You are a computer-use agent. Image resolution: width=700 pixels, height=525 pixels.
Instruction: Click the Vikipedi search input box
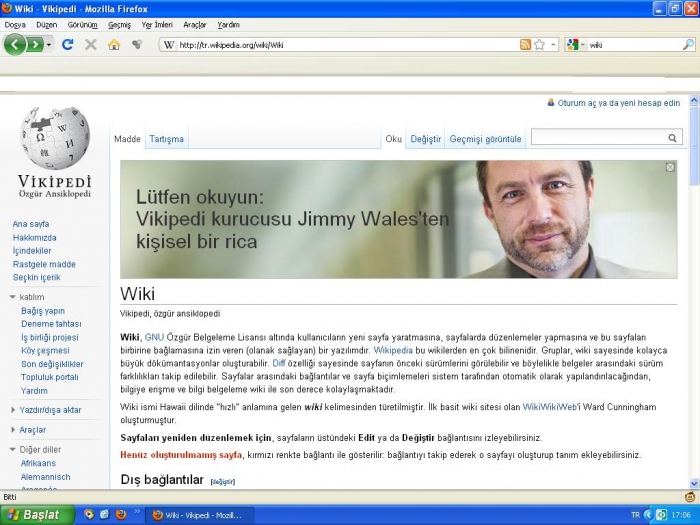click(x=598, y=138)
